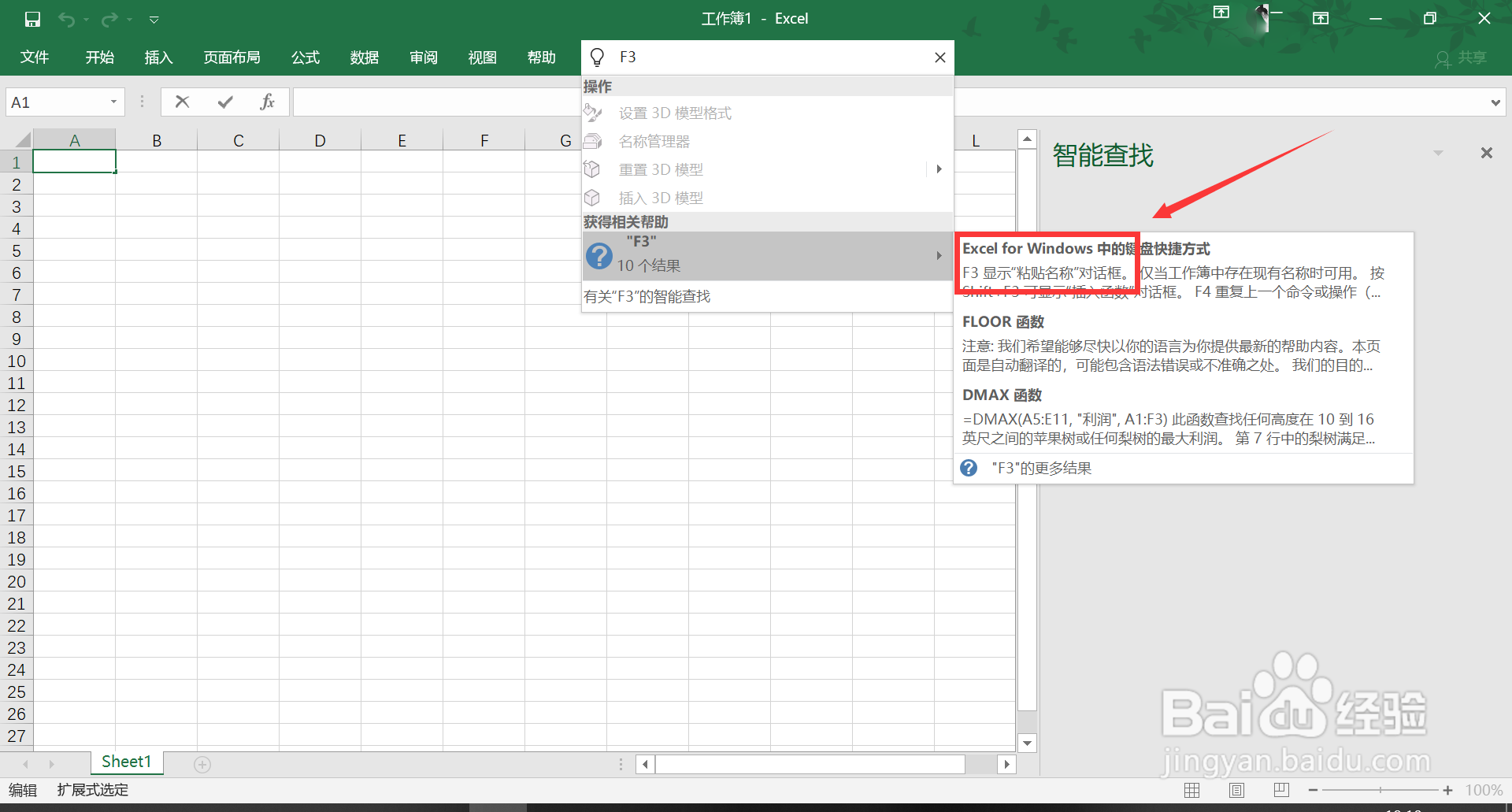Open the Undo history dropdown arrow
Screen dimensions: 1512x812
pos(86,20)
